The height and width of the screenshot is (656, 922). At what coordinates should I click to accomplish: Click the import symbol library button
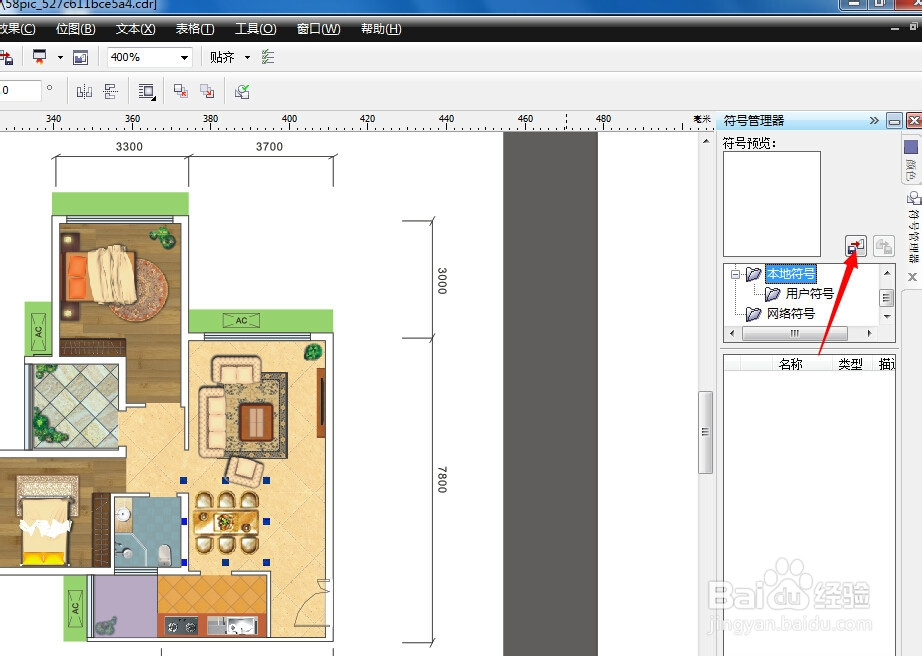(x=856, y=246)
